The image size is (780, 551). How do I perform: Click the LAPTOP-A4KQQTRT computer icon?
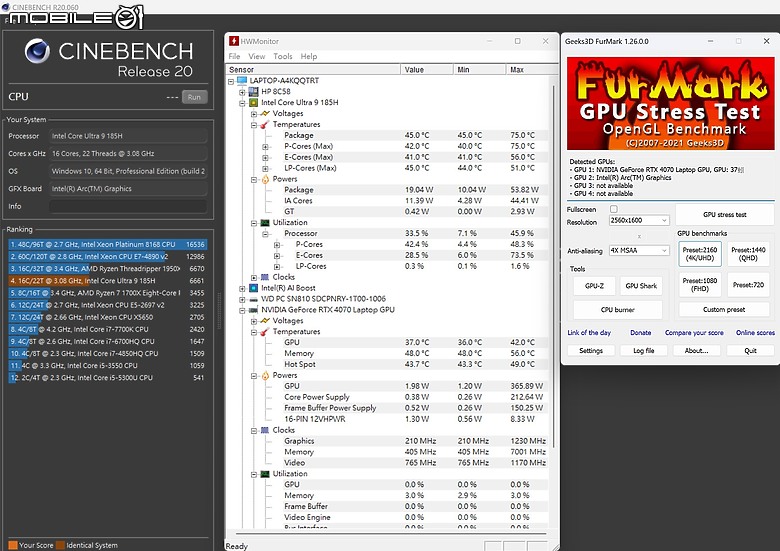point(242,81)
